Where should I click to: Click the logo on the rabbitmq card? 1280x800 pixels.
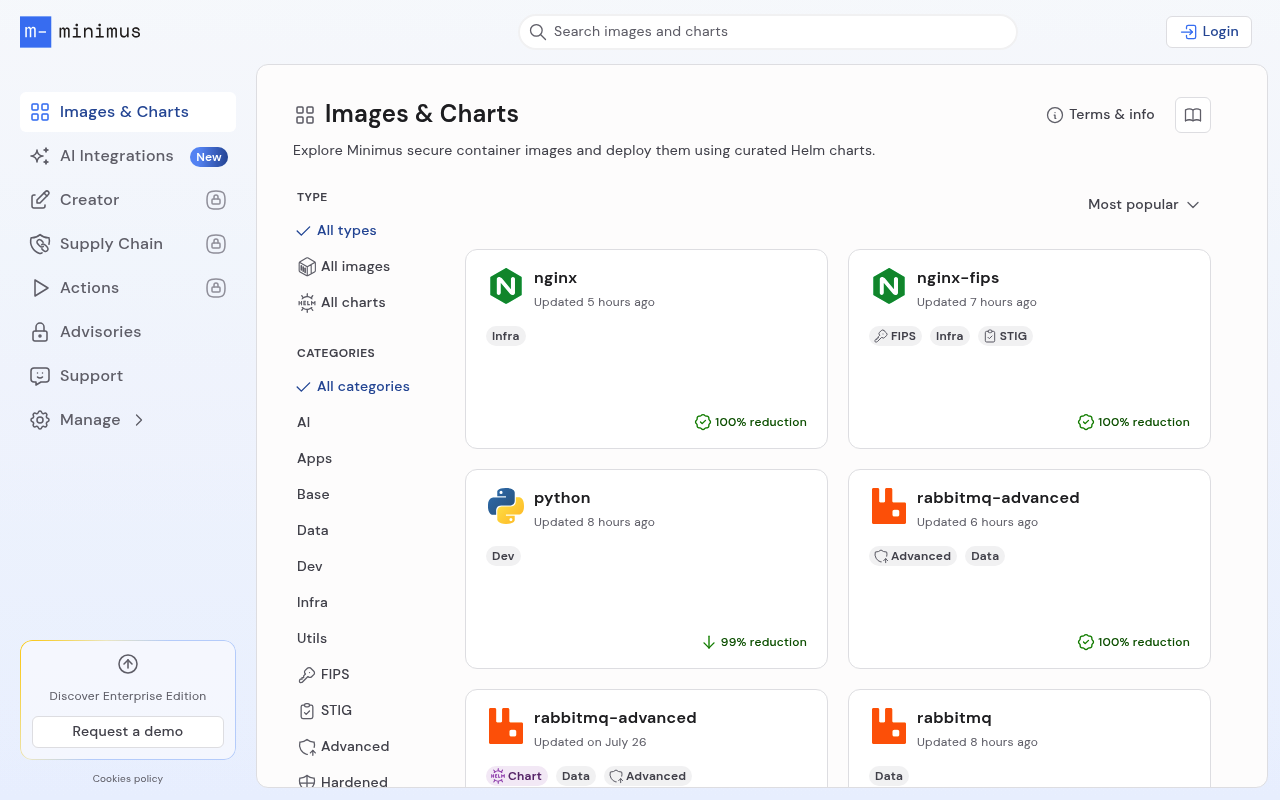click(889, 726)
